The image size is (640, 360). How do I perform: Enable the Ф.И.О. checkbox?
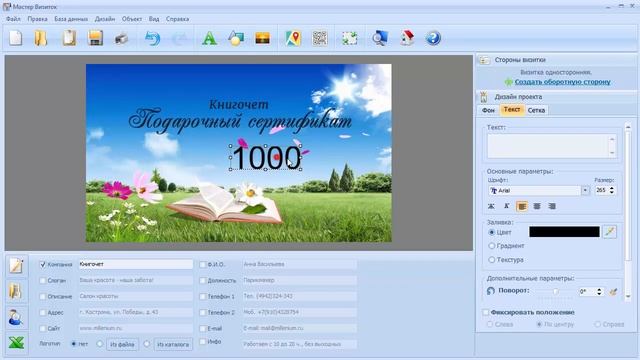coord(202,264)
